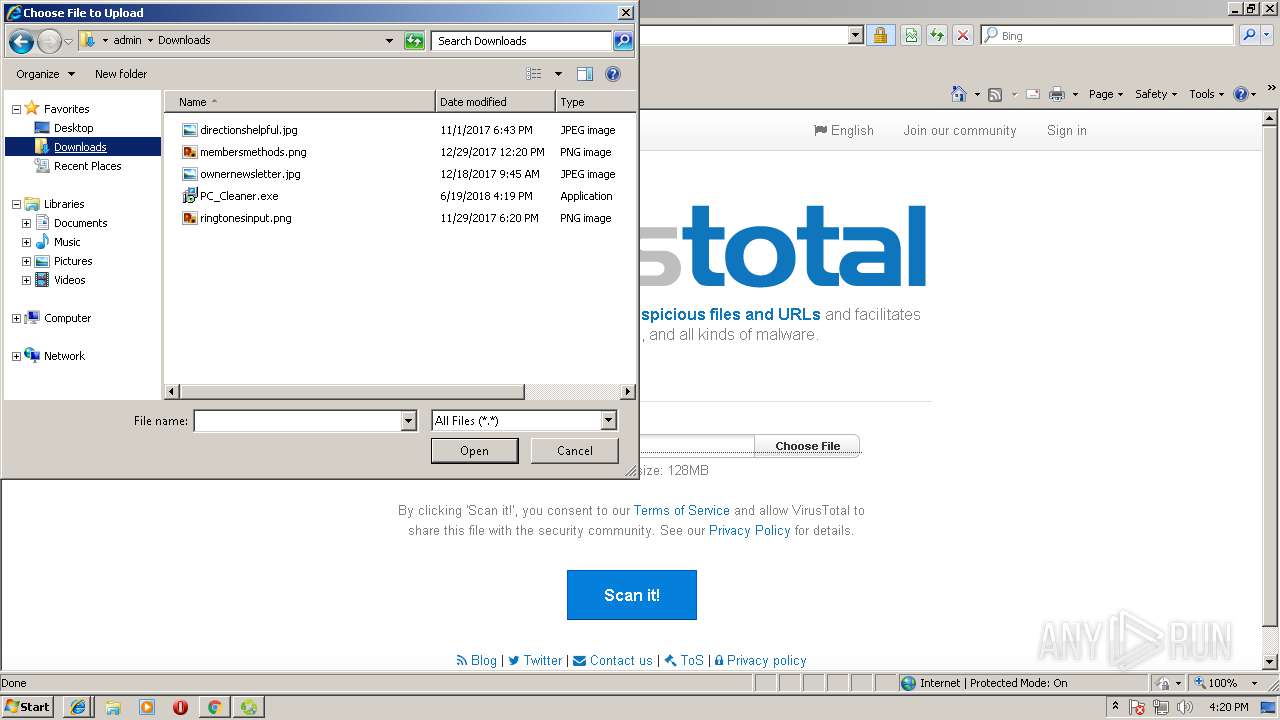Select the ownernewsletter.jpg file
The width and height of the screenshot is (1280, 720).
coord(250,174)
